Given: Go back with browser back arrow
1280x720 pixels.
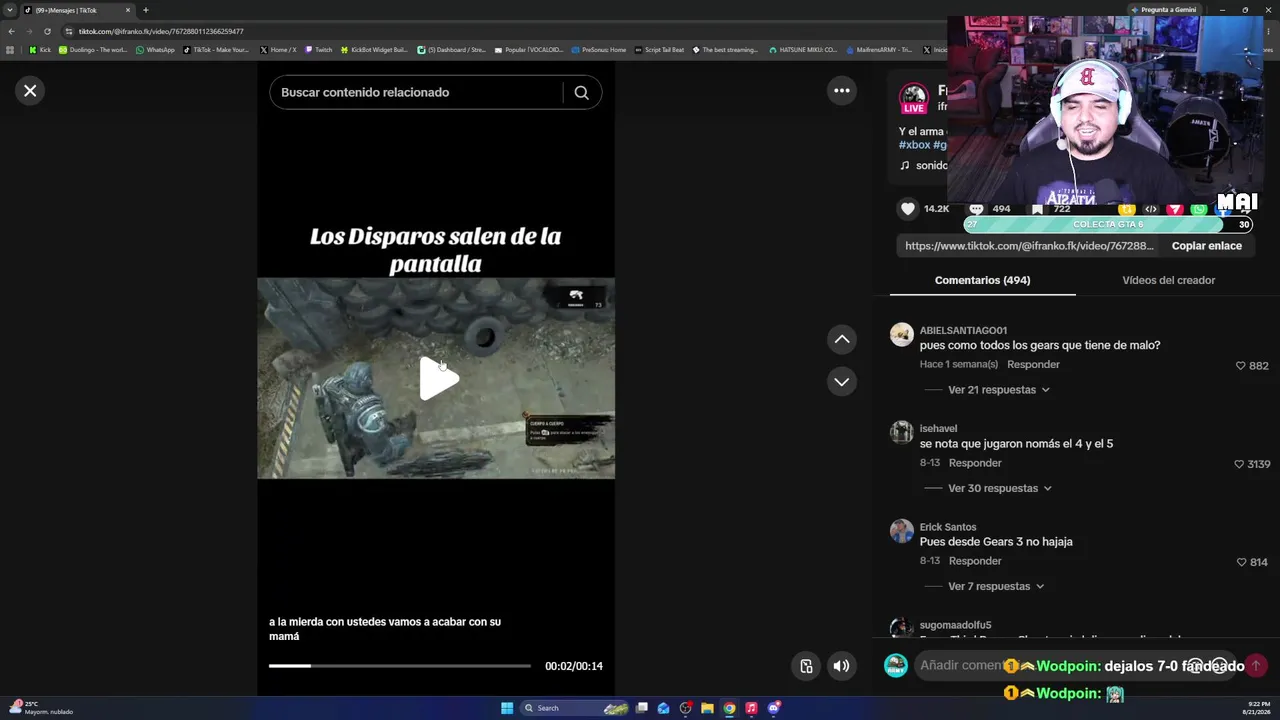Looking at the screenshot, I should click(x=11, y=31).
